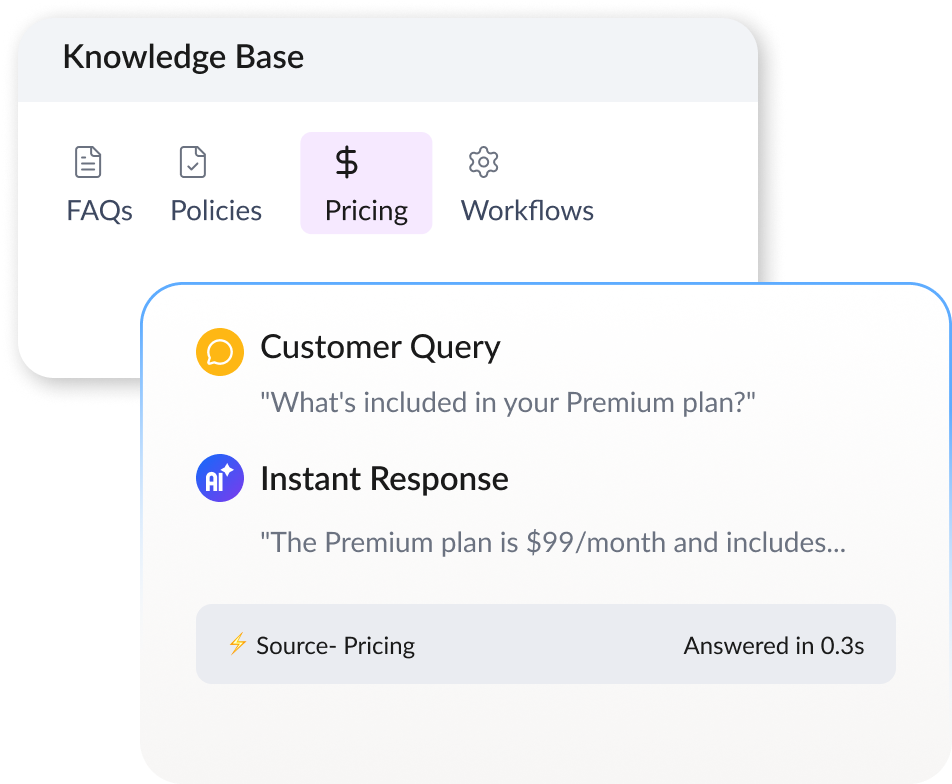
Task: Click the Answered in 0.3s label
Action: tap(774, 646)
